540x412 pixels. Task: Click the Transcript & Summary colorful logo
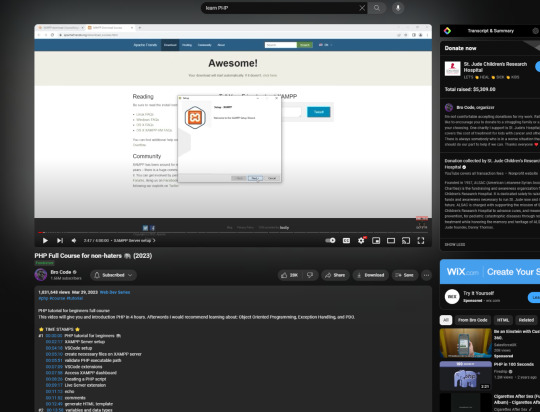pos(447,31)
